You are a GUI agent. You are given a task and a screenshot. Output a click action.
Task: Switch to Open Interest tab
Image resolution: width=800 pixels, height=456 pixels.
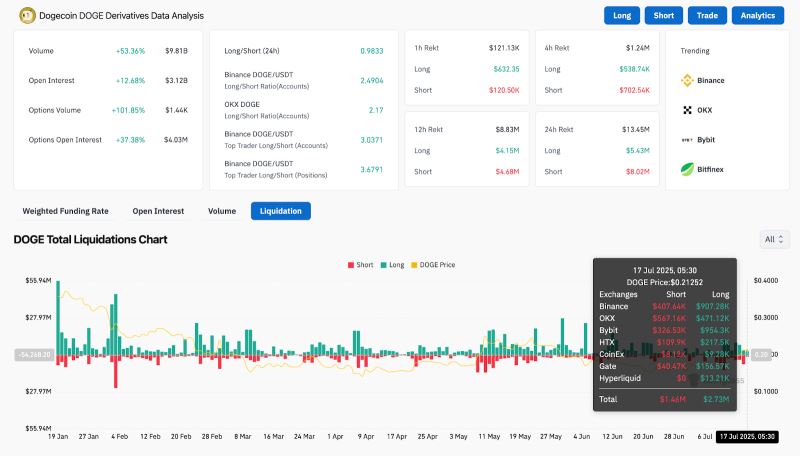(158, 211)
